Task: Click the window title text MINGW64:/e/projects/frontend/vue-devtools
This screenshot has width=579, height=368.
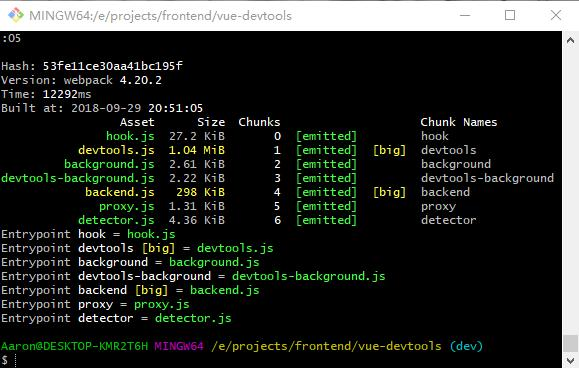Action: (160, 16)
